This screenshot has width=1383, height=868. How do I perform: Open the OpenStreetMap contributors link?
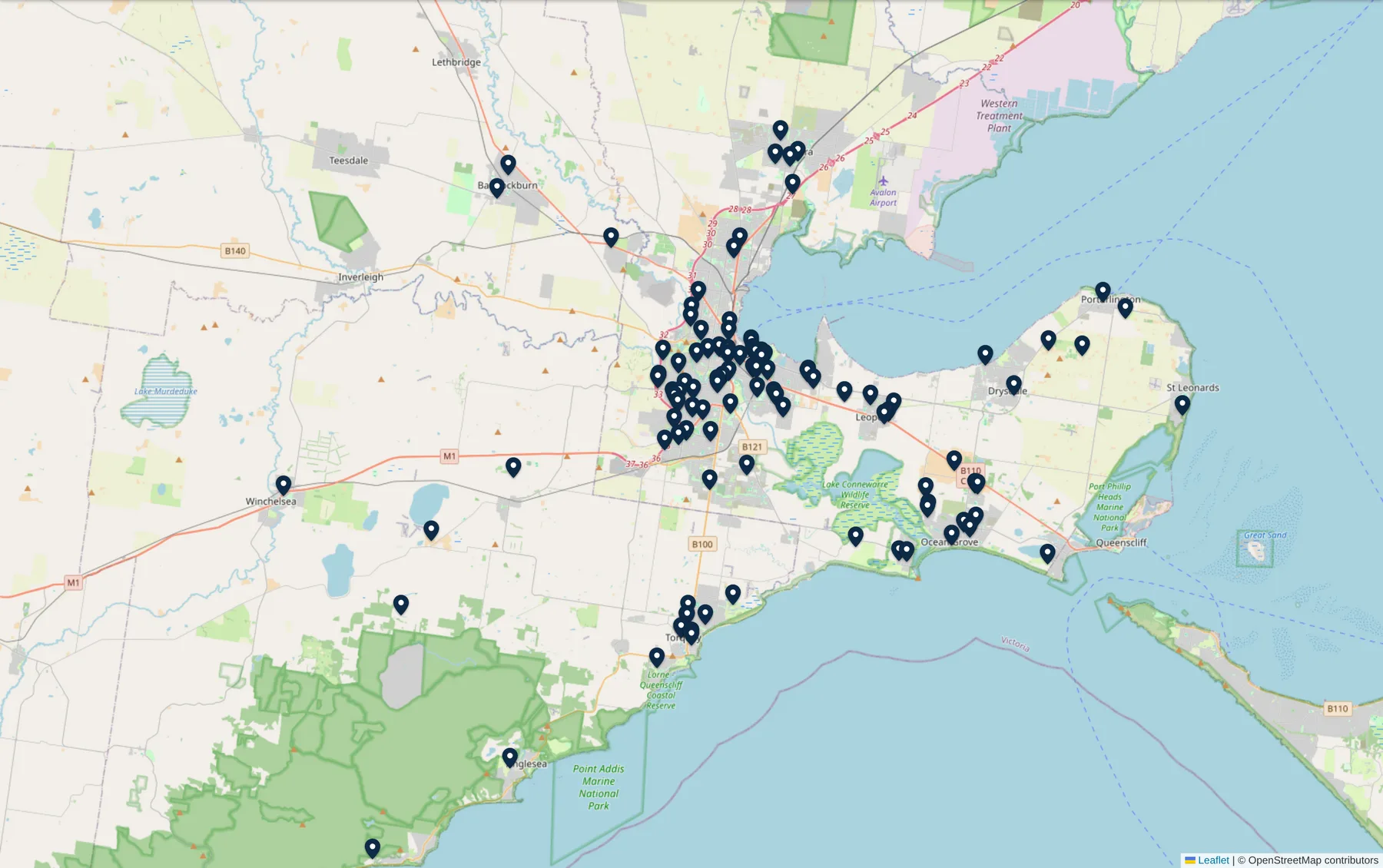pyautogui.click(x=1313, y=860)
